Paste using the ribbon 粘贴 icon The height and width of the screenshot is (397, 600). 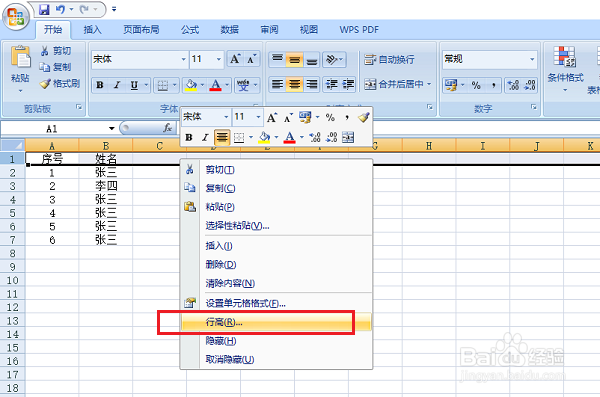coord(20,57)
